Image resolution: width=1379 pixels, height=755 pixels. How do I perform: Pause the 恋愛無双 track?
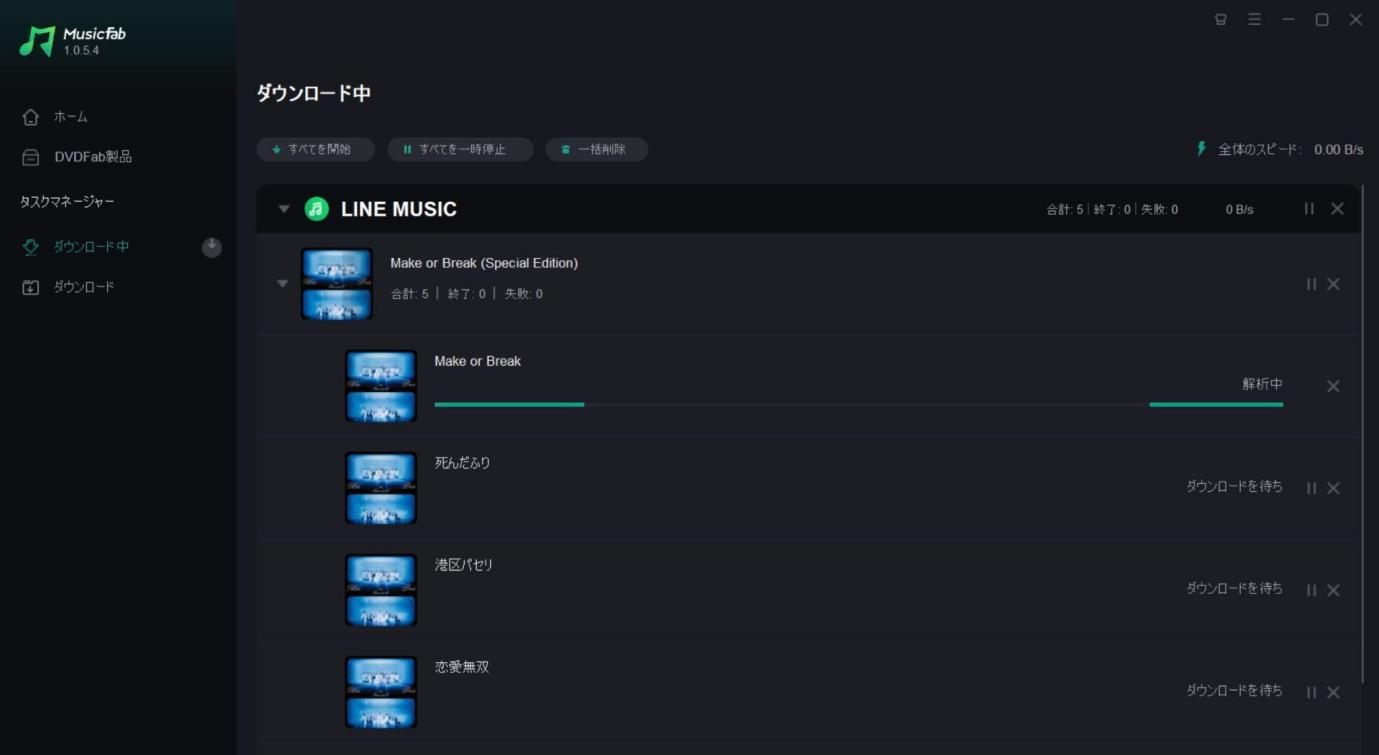coord(1311,692)
